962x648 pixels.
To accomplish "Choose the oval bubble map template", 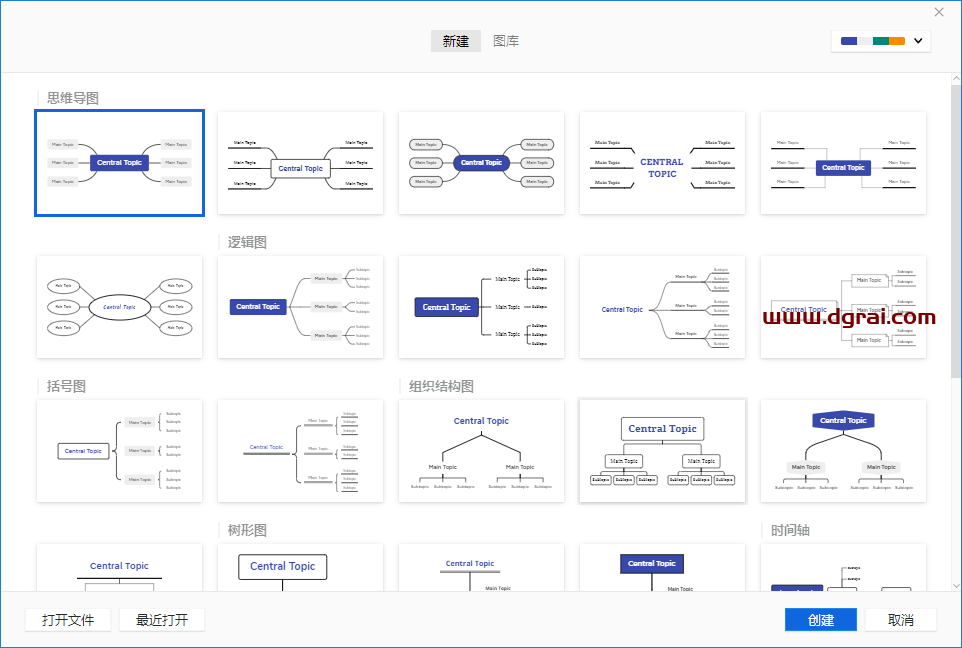I will pos(120,307).
